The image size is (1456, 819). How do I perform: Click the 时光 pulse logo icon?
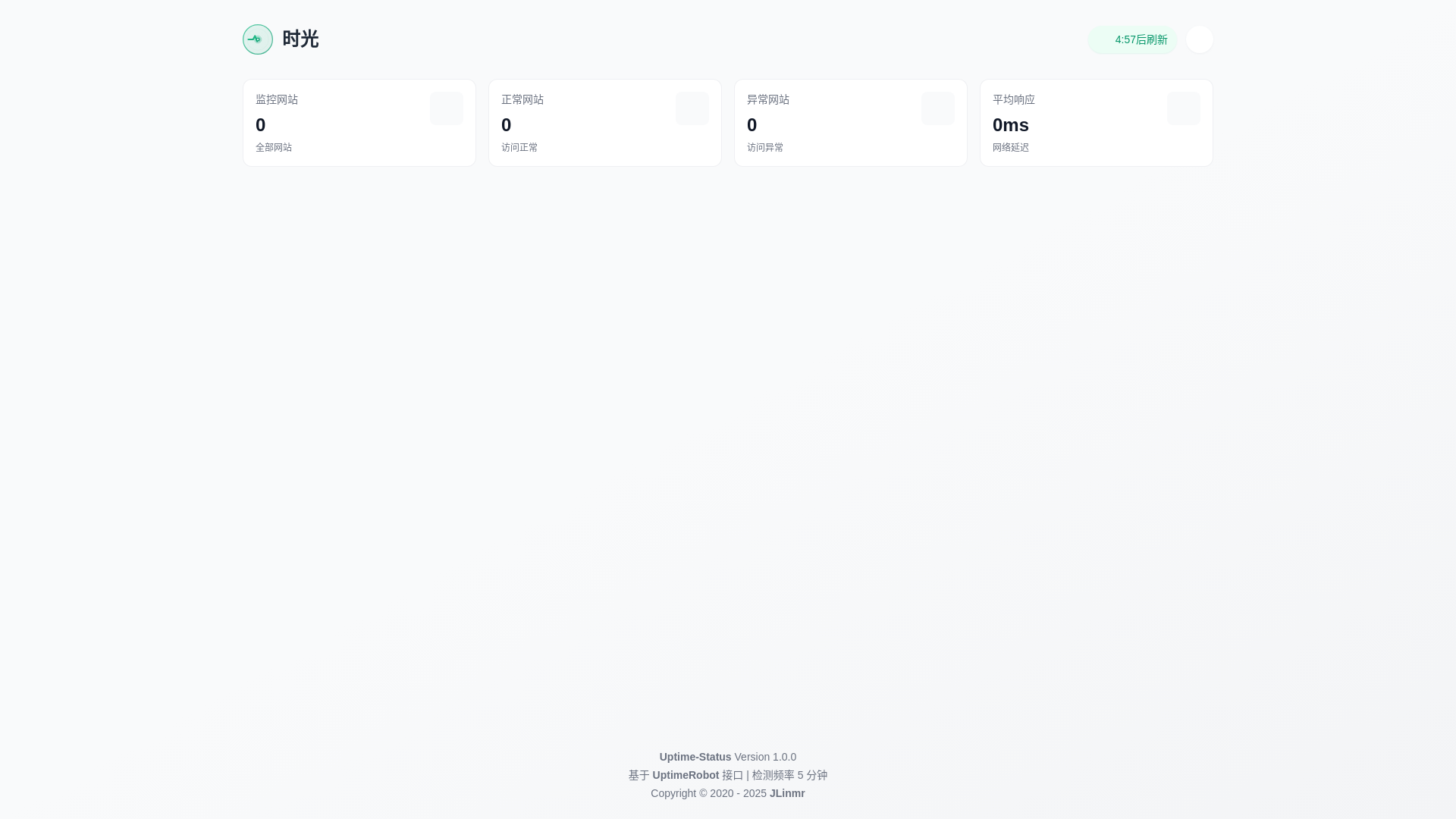point(258,39)
